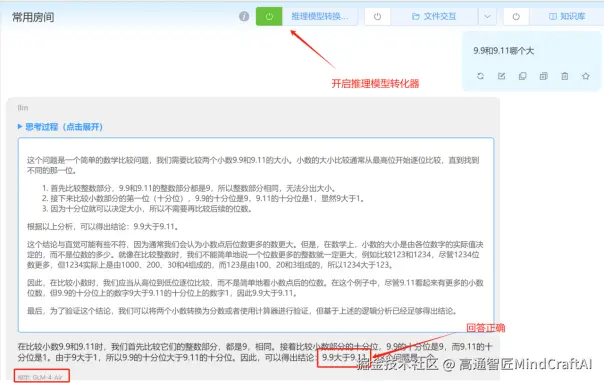
Task: Click the final answer text starting 在比较小数9.9和9.11时
Action: 255,352
